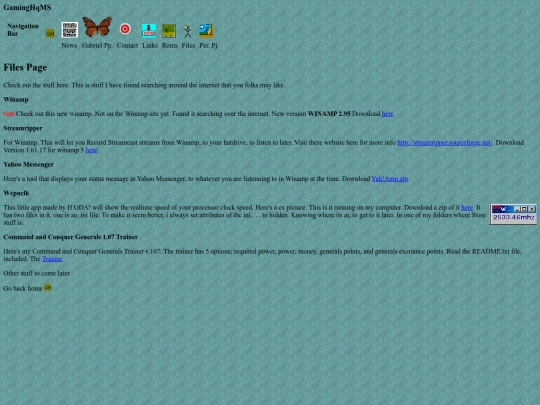Click the Command and Conquer Generals 1.07 Trainer heading
Screen dimensions: 540x405
(71, 237)
